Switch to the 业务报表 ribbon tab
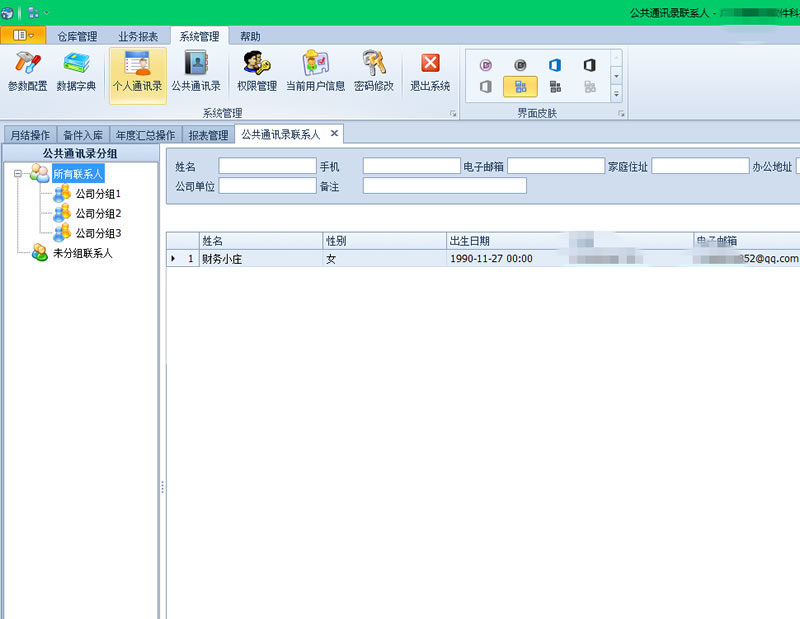This screenshot has width=800, height=619. pyautogui.click(x=138, y=36)
